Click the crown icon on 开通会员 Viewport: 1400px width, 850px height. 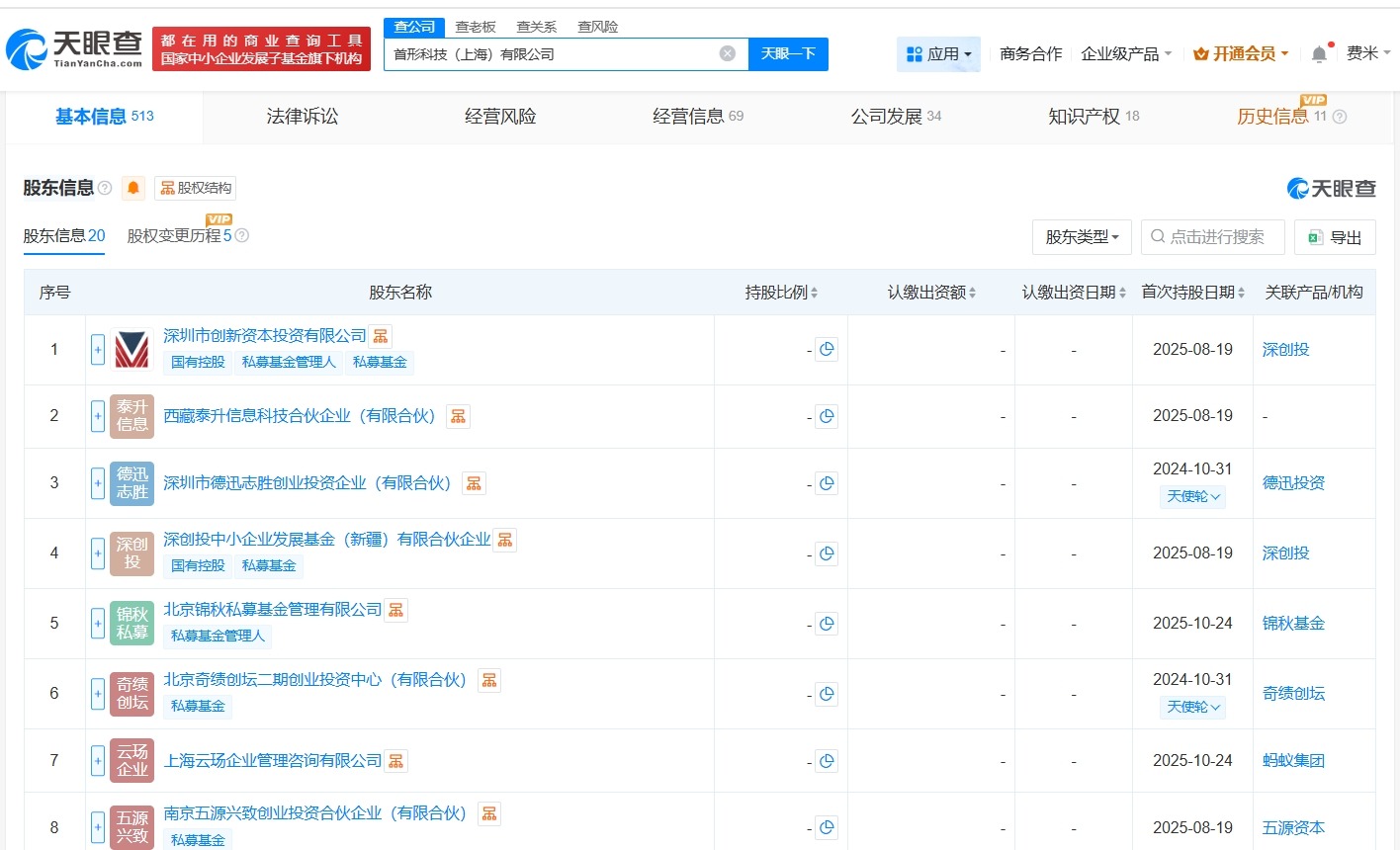click(1202, 54)
